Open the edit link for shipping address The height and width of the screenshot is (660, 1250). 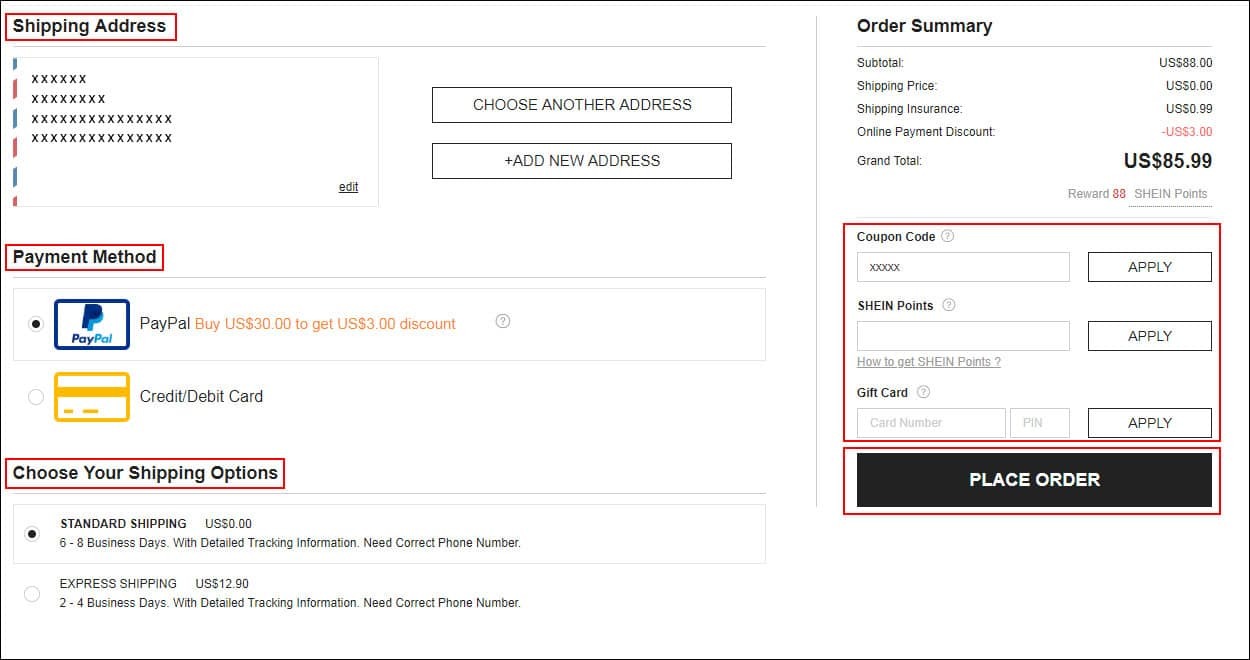click(x=348, y=186)
